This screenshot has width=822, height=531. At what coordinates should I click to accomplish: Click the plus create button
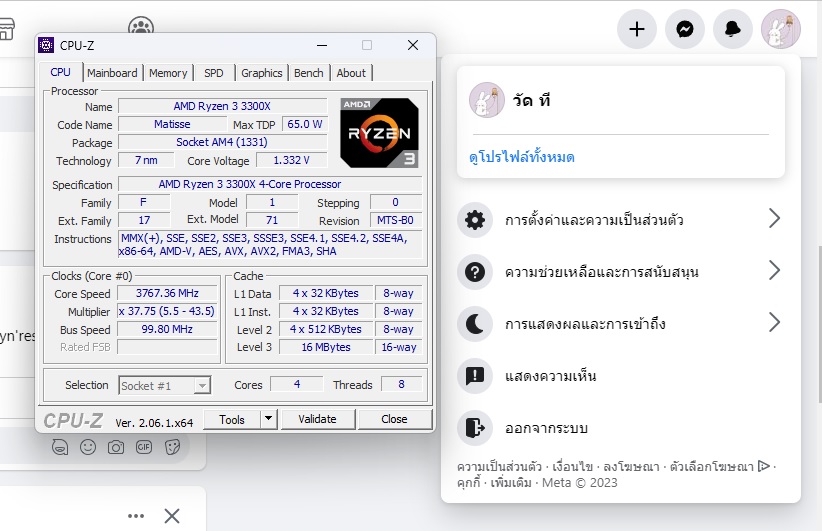point(637,29)
